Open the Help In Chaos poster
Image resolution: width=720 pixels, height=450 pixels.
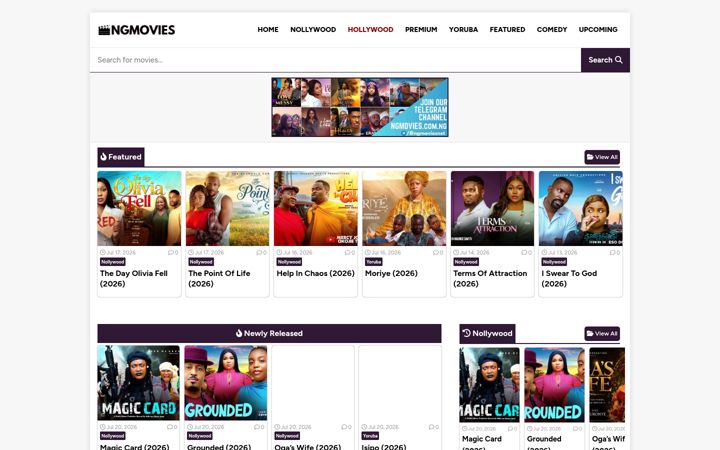click(x=315, y=208)
